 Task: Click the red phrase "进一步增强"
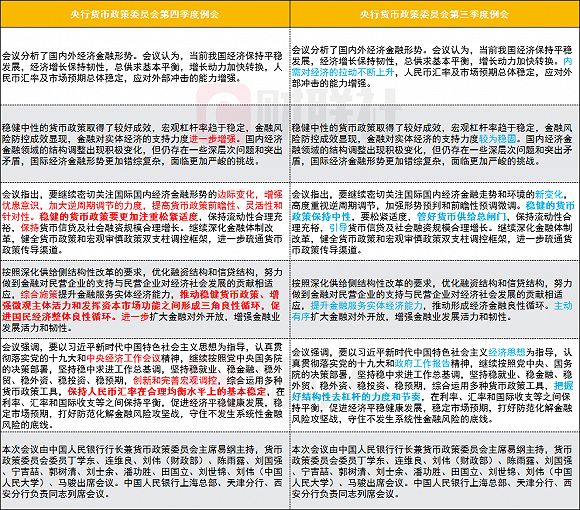pyautogui.click(x=213, y=139)
